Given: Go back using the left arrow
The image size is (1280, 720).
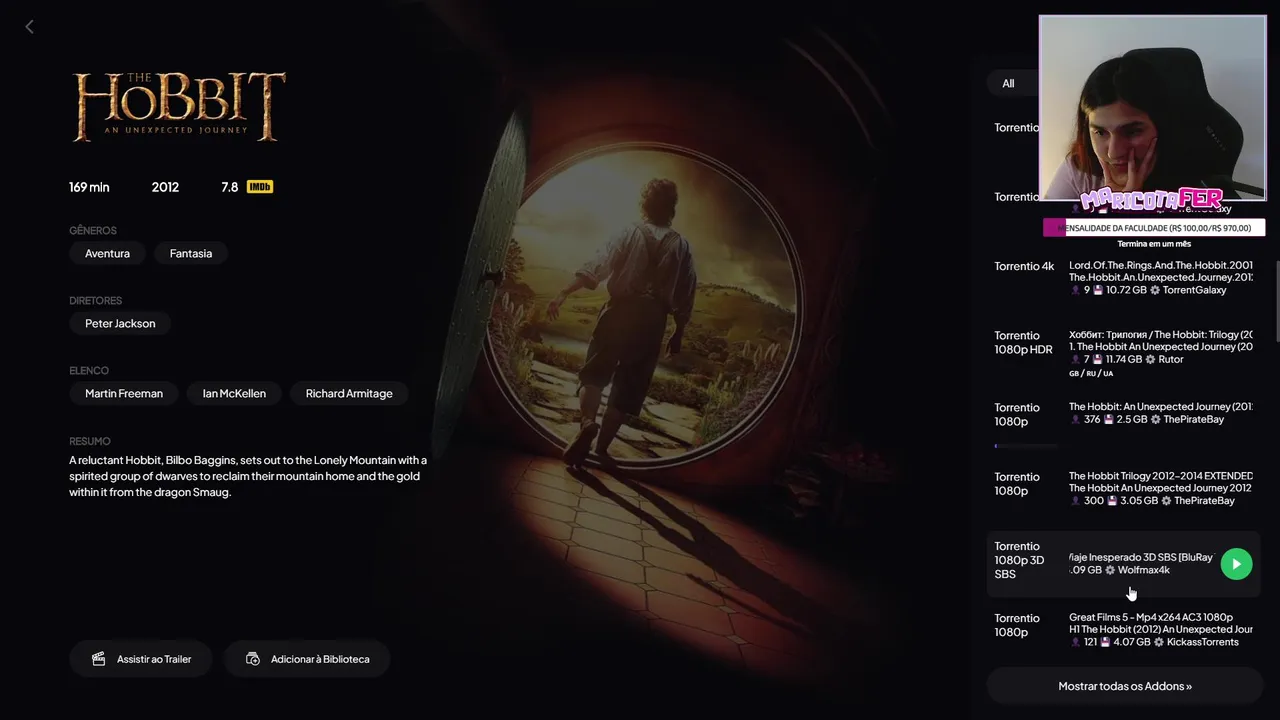Looking at the screenshot, I should [x=29, y=27].
